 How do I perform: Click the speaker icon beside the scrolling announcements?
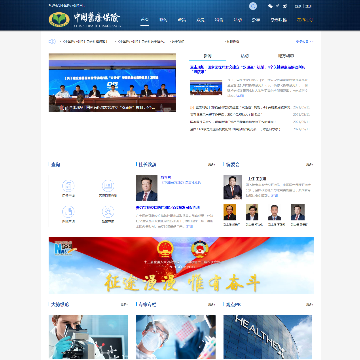coord(52,42)
